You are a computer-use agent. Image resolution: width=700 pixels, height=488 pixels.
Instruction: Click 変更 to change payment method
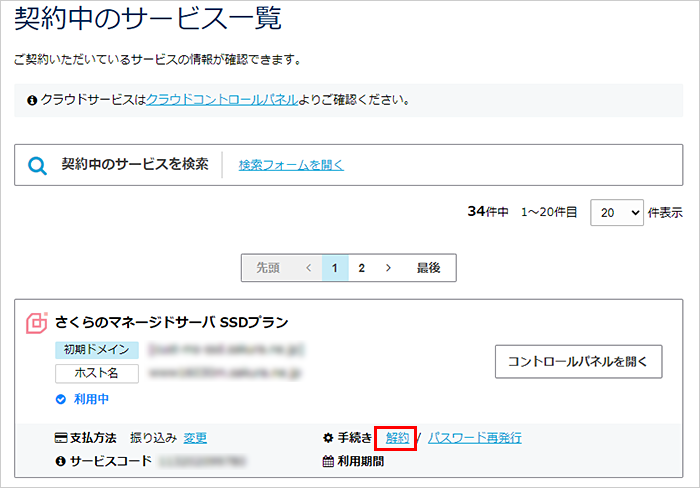(196, 438)
